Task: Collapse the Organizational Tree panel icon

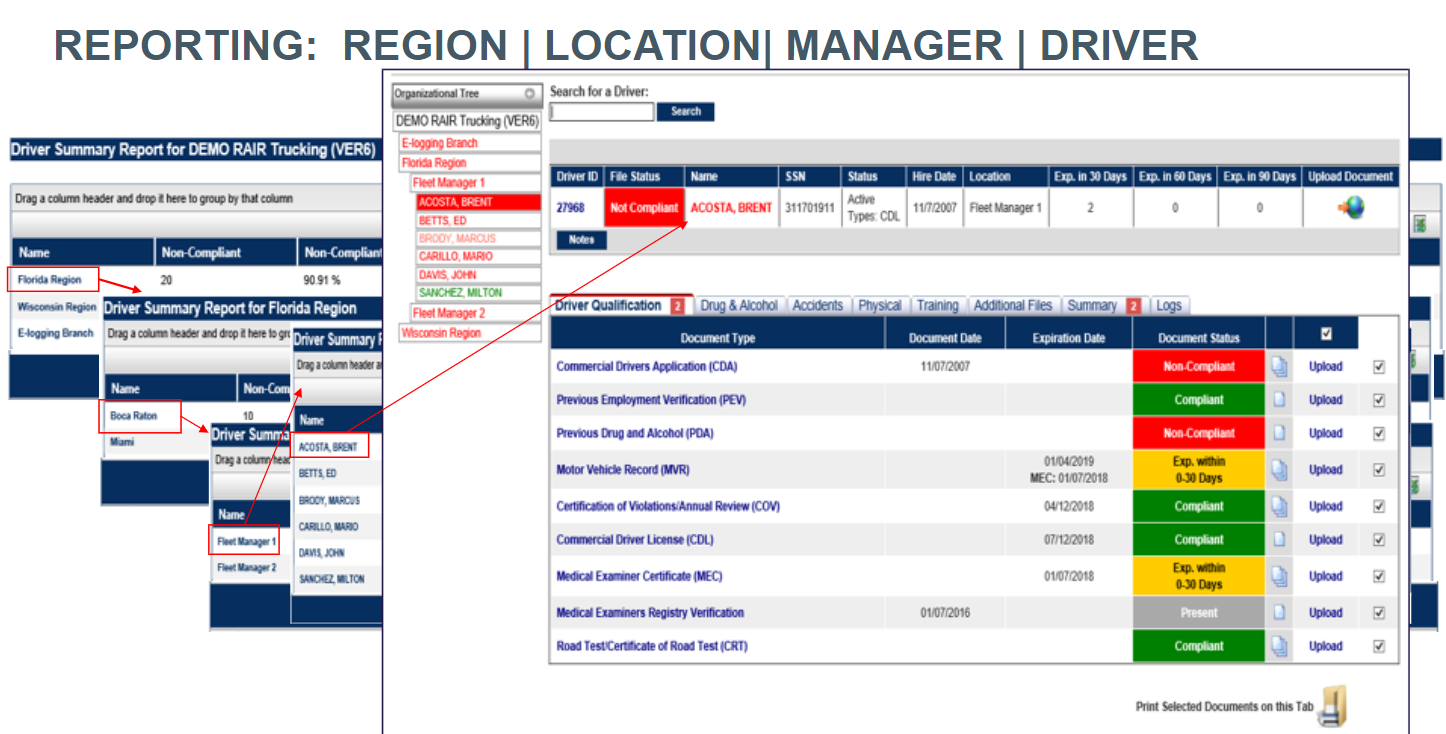Action: point(531,93)
